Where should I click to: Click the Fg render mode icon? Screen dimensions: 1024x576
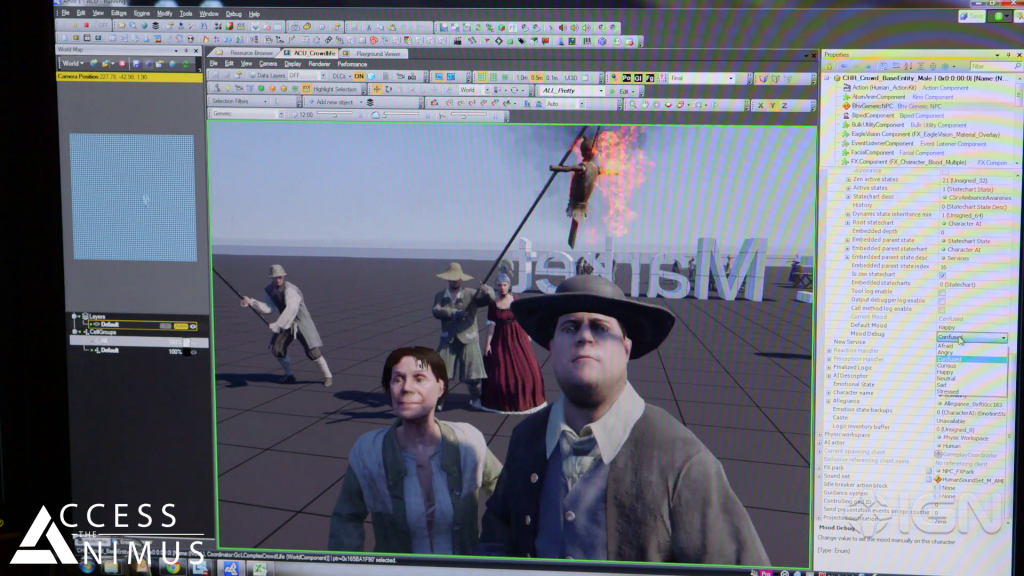(649, 77)
